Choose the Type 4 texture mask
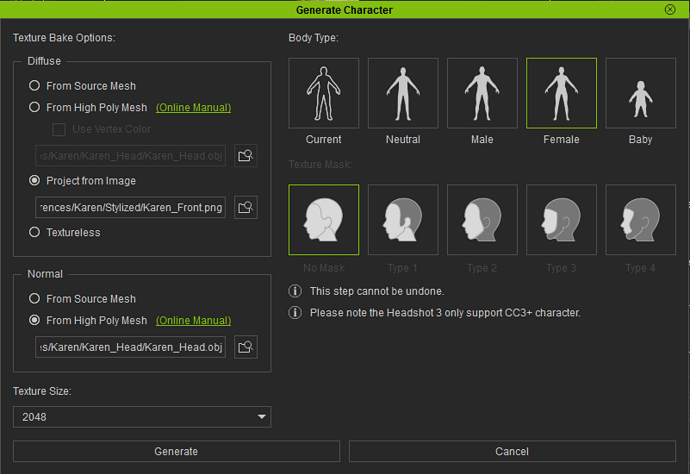Image resolution: width=690 pixels, height=474 pixels. [x=641, y=220]
